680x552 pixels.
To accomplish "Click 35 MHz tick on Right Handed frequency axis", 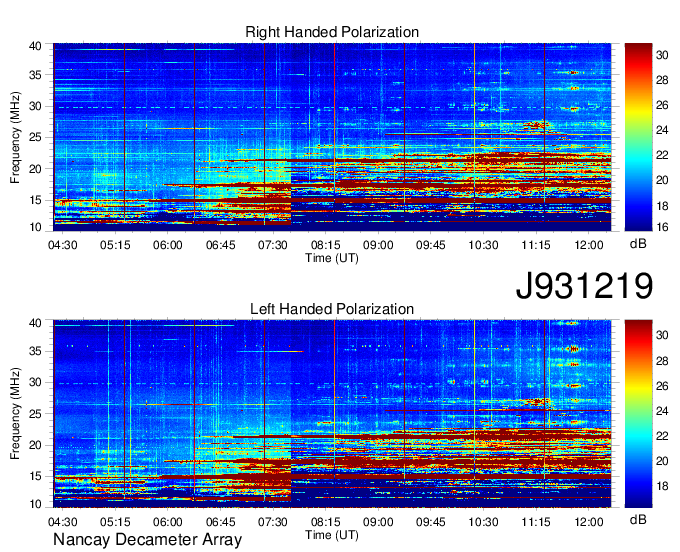I will [35, 75].
